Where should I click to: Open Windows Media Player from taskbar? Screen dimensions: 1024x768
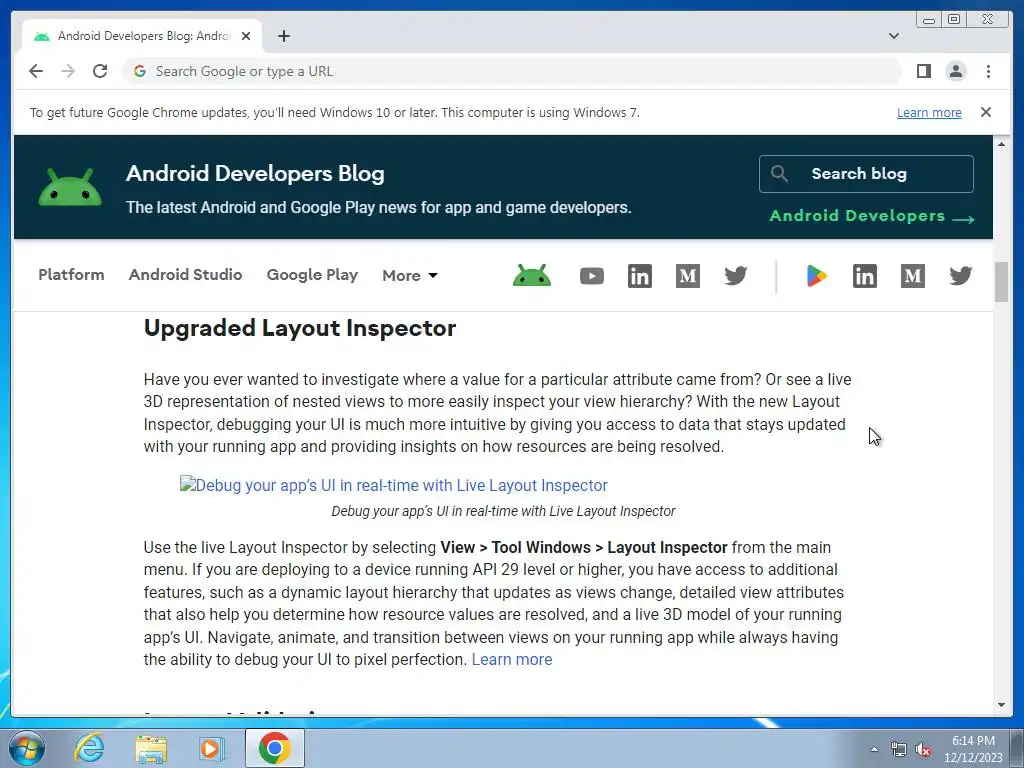(x=212, y=748)
